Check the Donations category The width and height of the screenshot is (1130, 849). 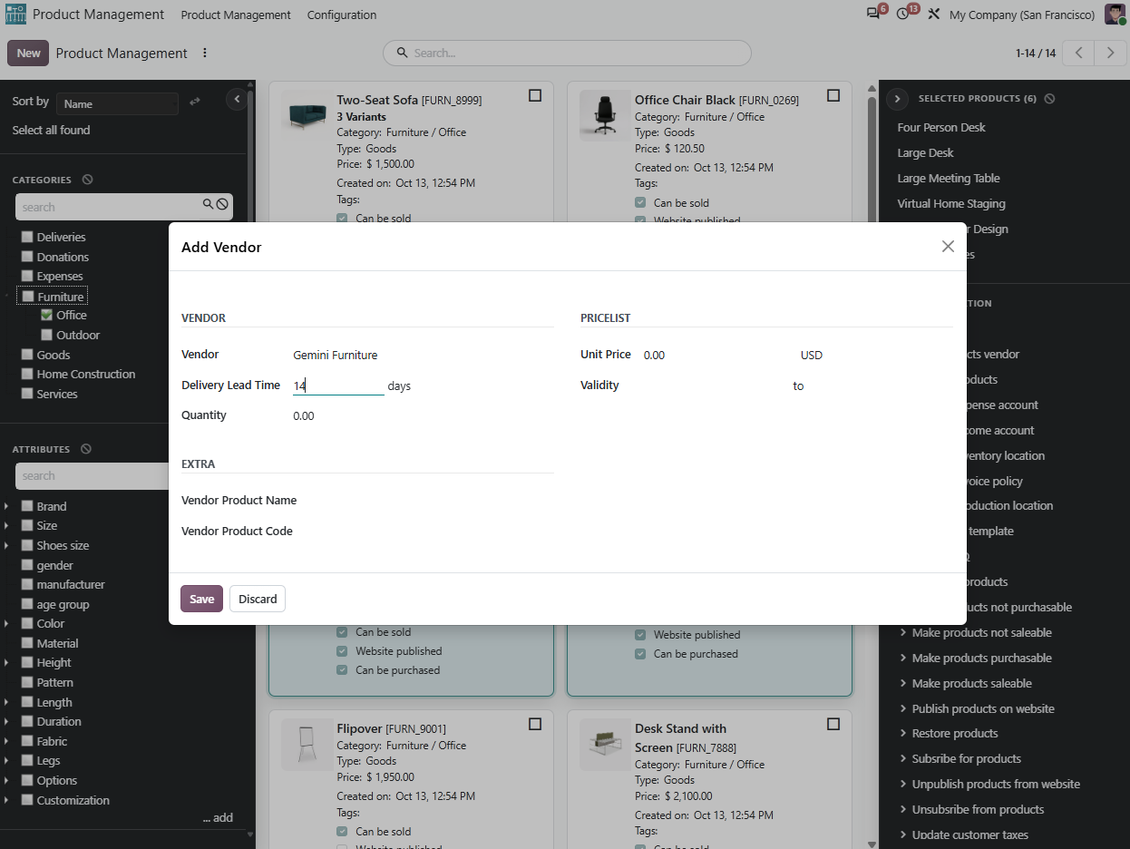coord(27,257)
